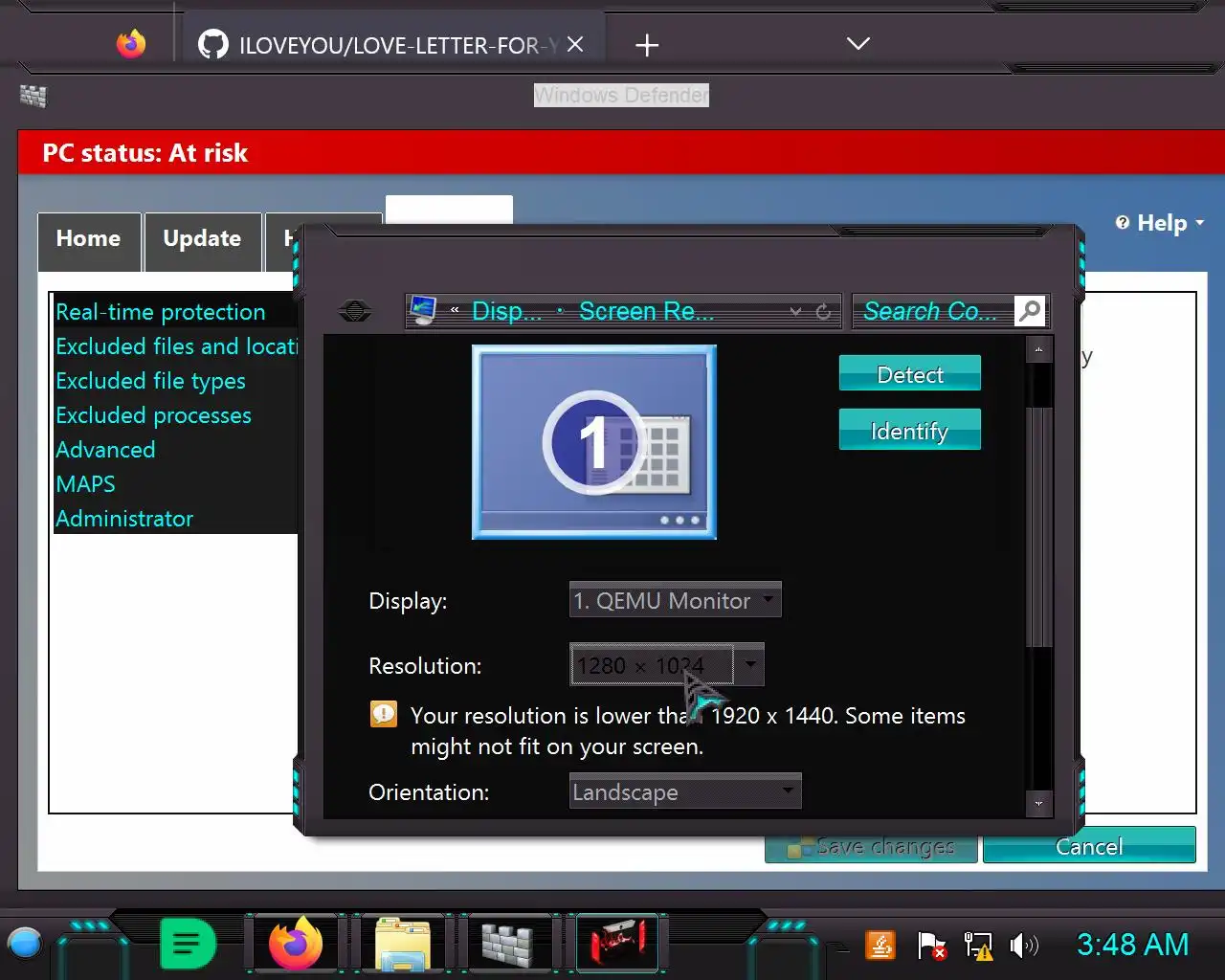Open File Explorer from the taskbar
Viewport: 1225px width, 980px height.
(x=403, y=944)
